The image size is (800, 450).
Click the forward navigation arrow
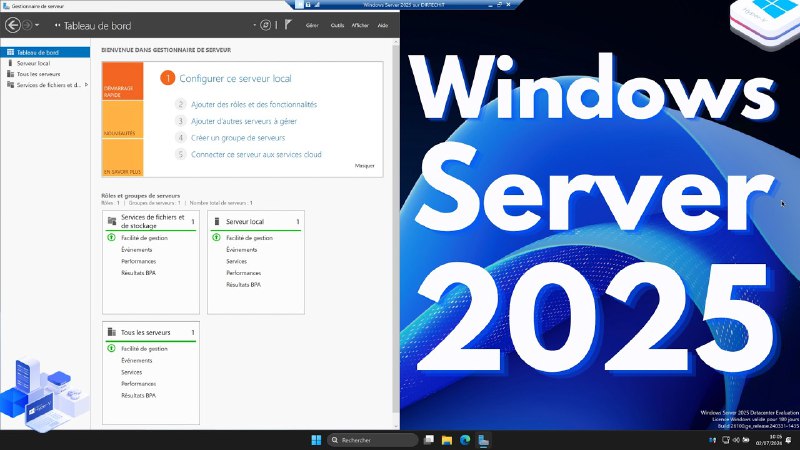coord(27,25)
